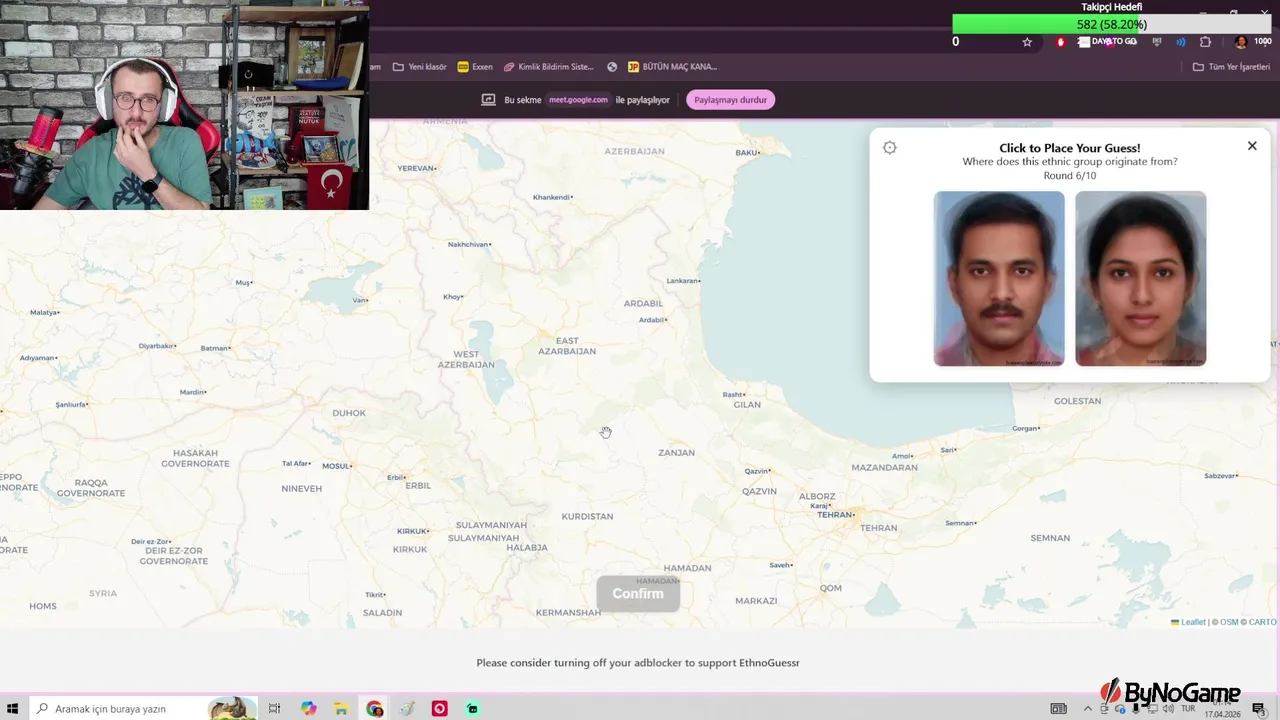1280x720 pixels.
Task: Click Paylaşmayı durdur to stop sharing
Action: 731,100
